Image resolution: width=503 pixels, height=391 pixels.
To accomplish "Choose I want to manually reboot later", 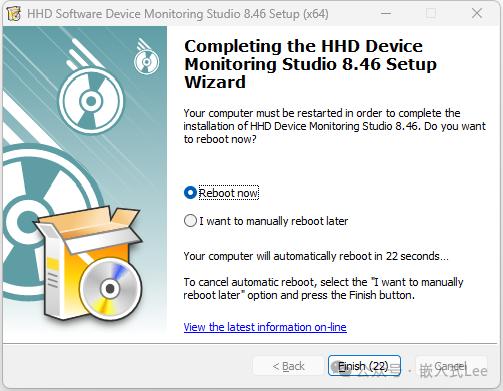I will tap(190, 221).
